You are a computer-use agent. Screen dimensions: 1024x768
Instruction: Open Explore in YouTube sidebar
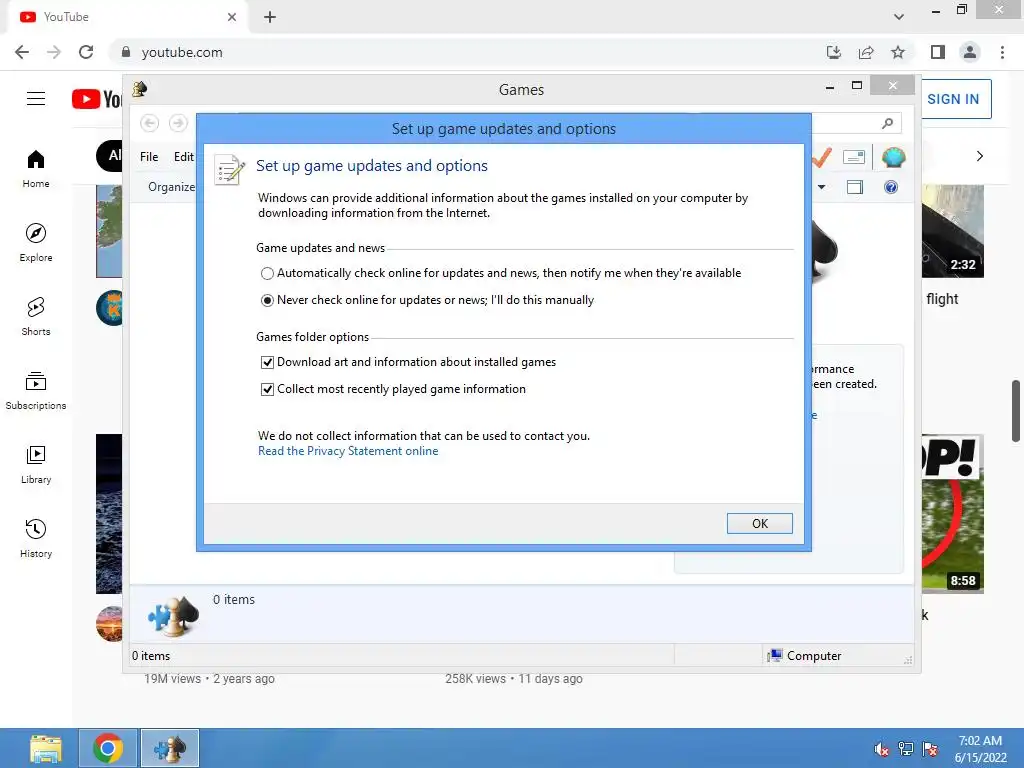(36, 242)
